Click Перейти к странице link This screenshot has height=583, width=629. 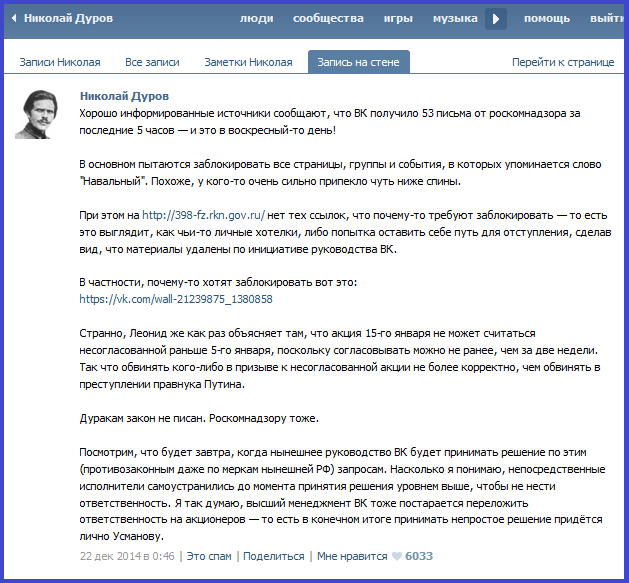click(x=563, y=62)
